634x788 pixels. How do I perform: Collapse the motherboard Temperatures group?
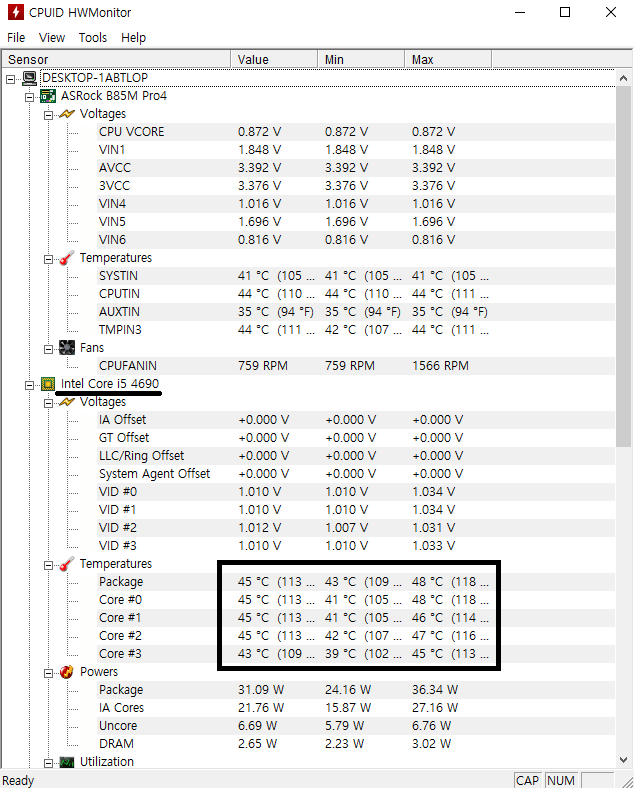pos(48,259)
